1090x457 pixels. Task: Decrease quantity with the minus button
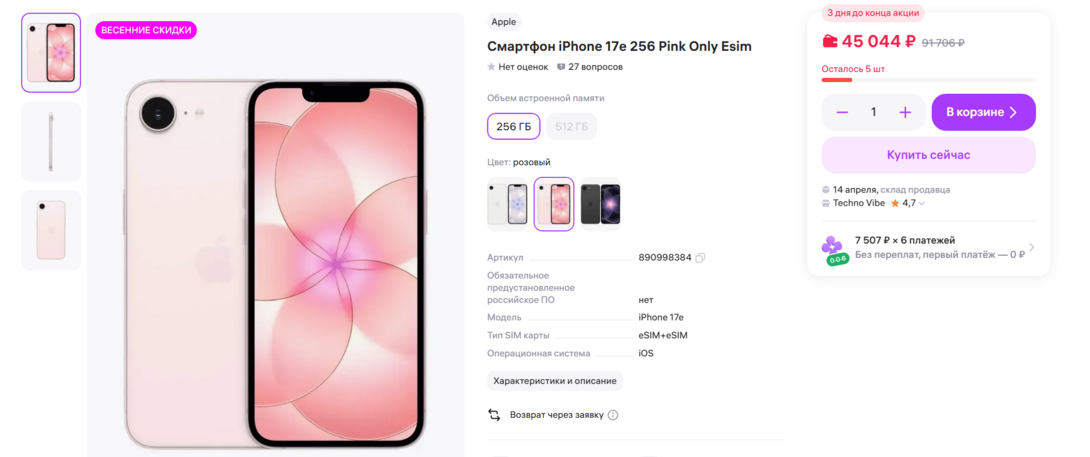pos(842,112)
